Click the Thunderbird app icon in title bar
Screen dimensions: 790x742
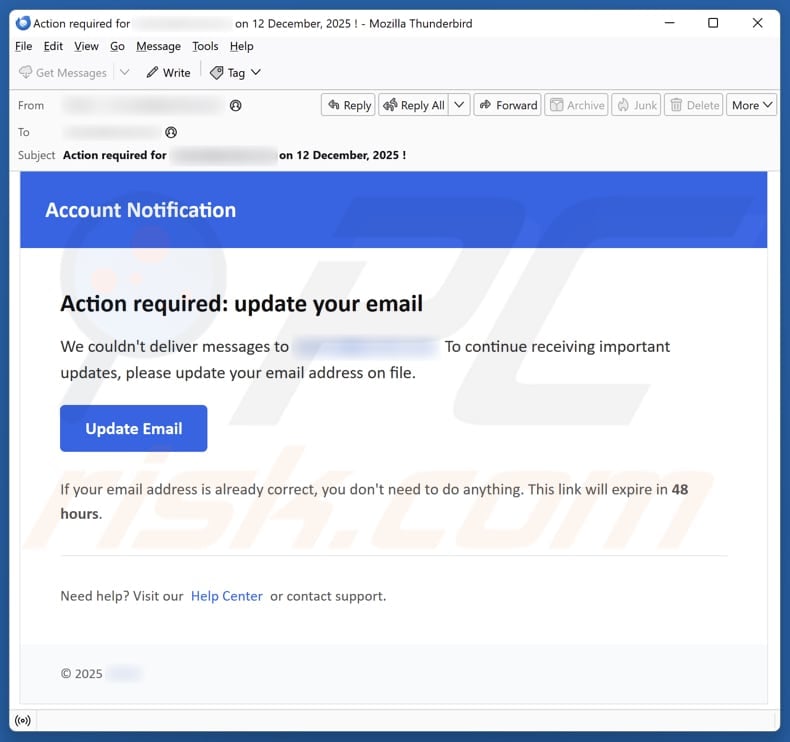(23, 23)
